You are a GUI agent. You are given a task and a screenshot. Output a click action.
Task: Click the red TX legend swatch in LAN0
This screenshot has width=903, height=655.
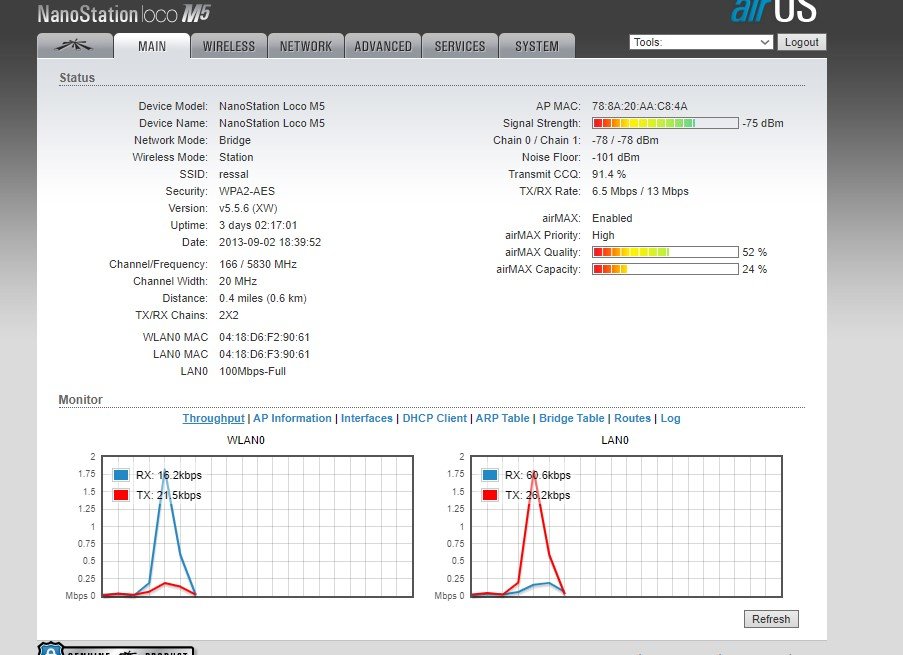(489, 495)
